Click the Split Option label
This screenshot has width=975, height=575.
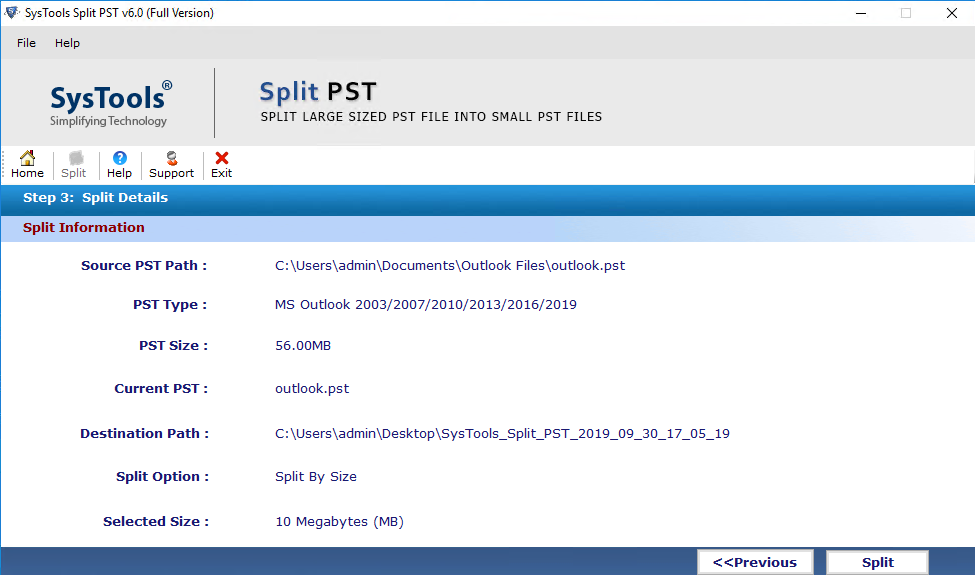coord(162,477)
